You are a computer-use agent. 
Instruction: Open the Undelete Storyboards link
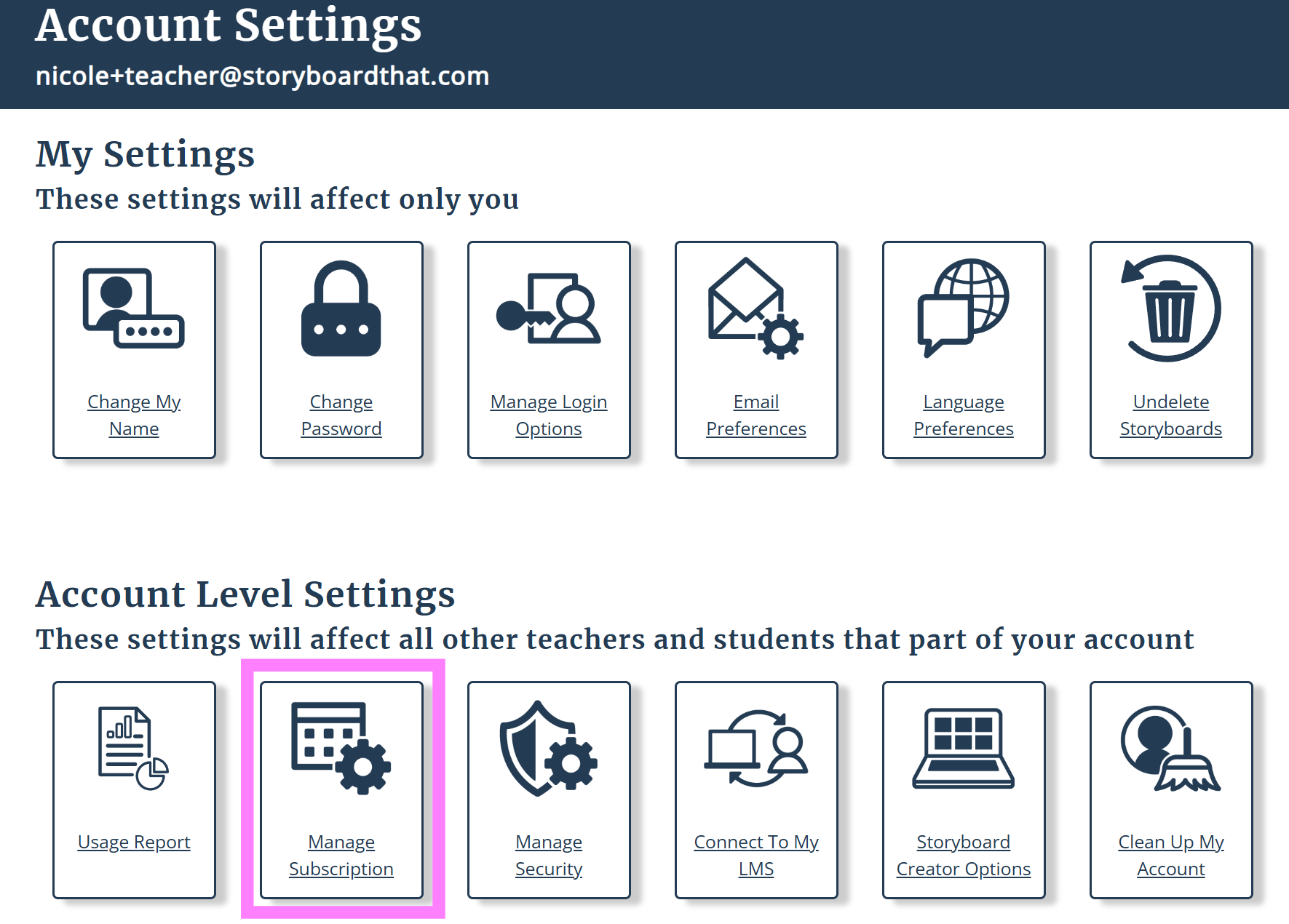(1170, 415)
